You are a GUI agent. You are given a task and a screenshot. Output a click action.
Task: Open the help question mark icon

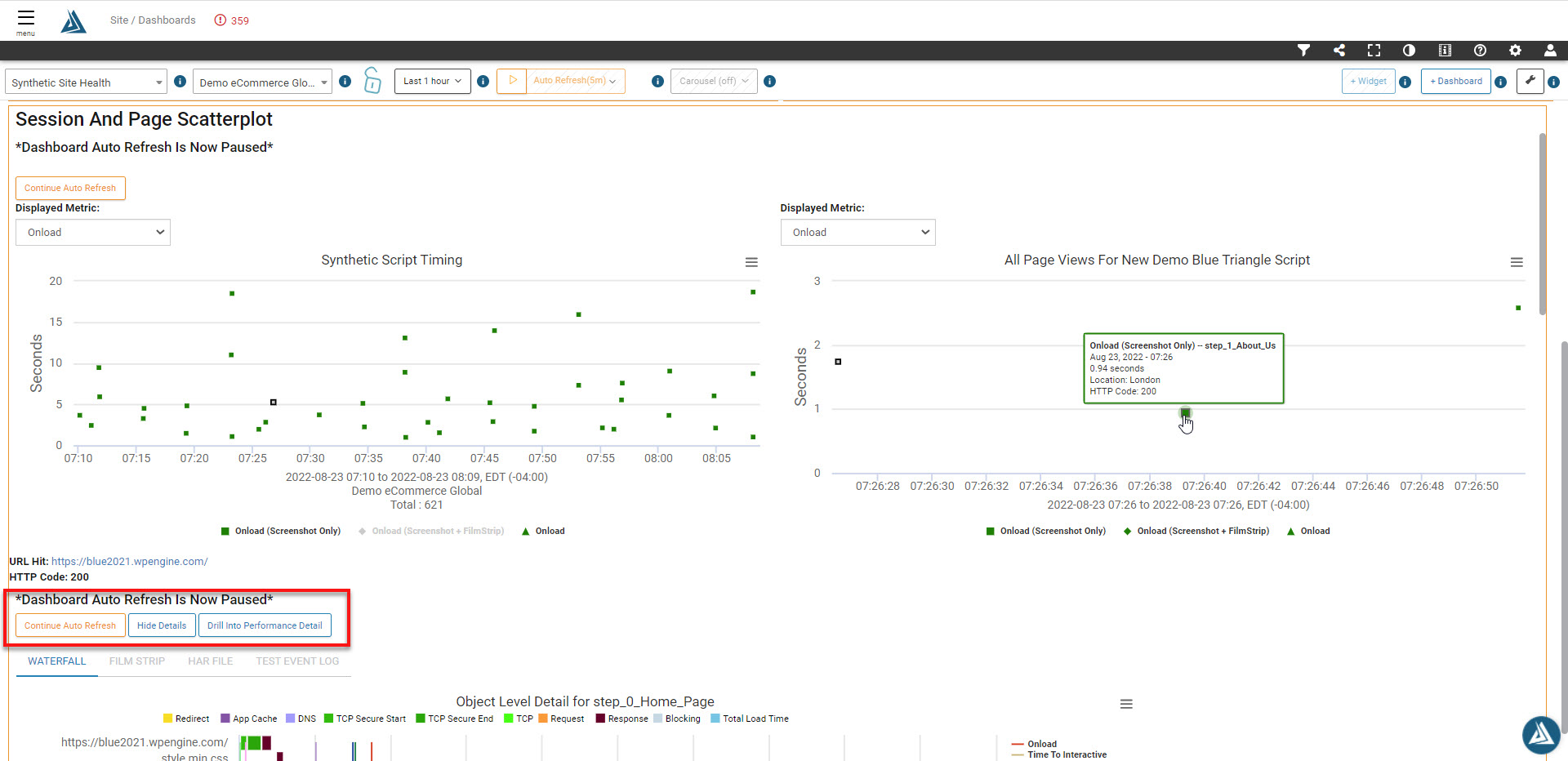(x=1480, y=51)
